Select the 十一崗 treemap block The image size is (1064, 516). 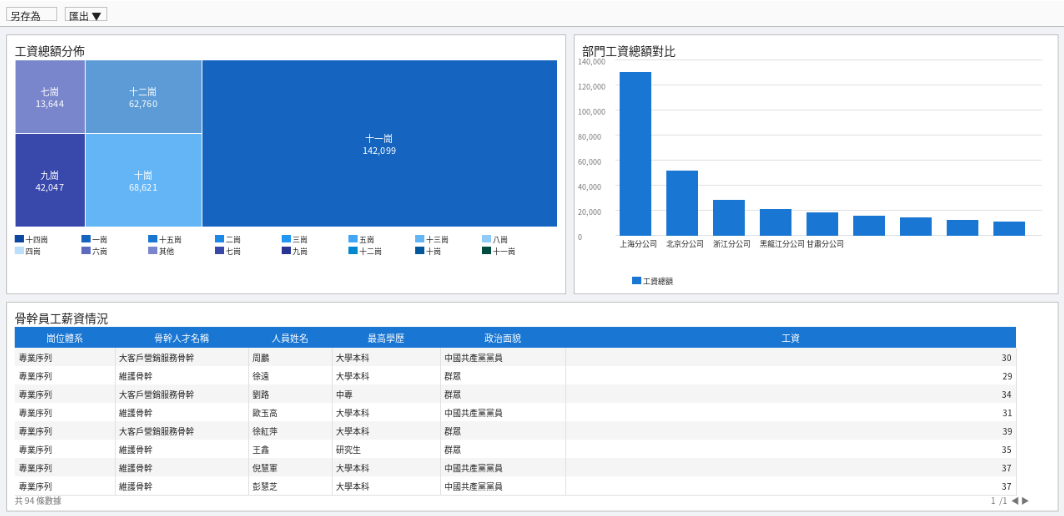click(x=379, y=144)
